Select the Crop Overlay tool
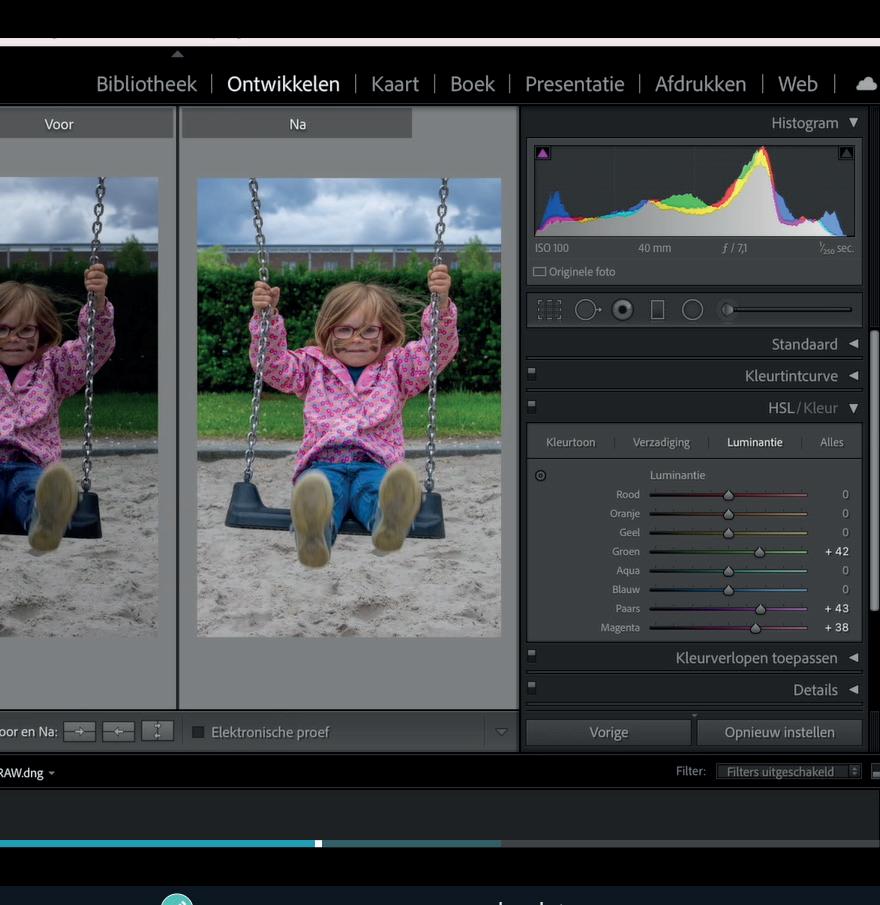This screenshot has width=880, height=905. click(549, 310)
